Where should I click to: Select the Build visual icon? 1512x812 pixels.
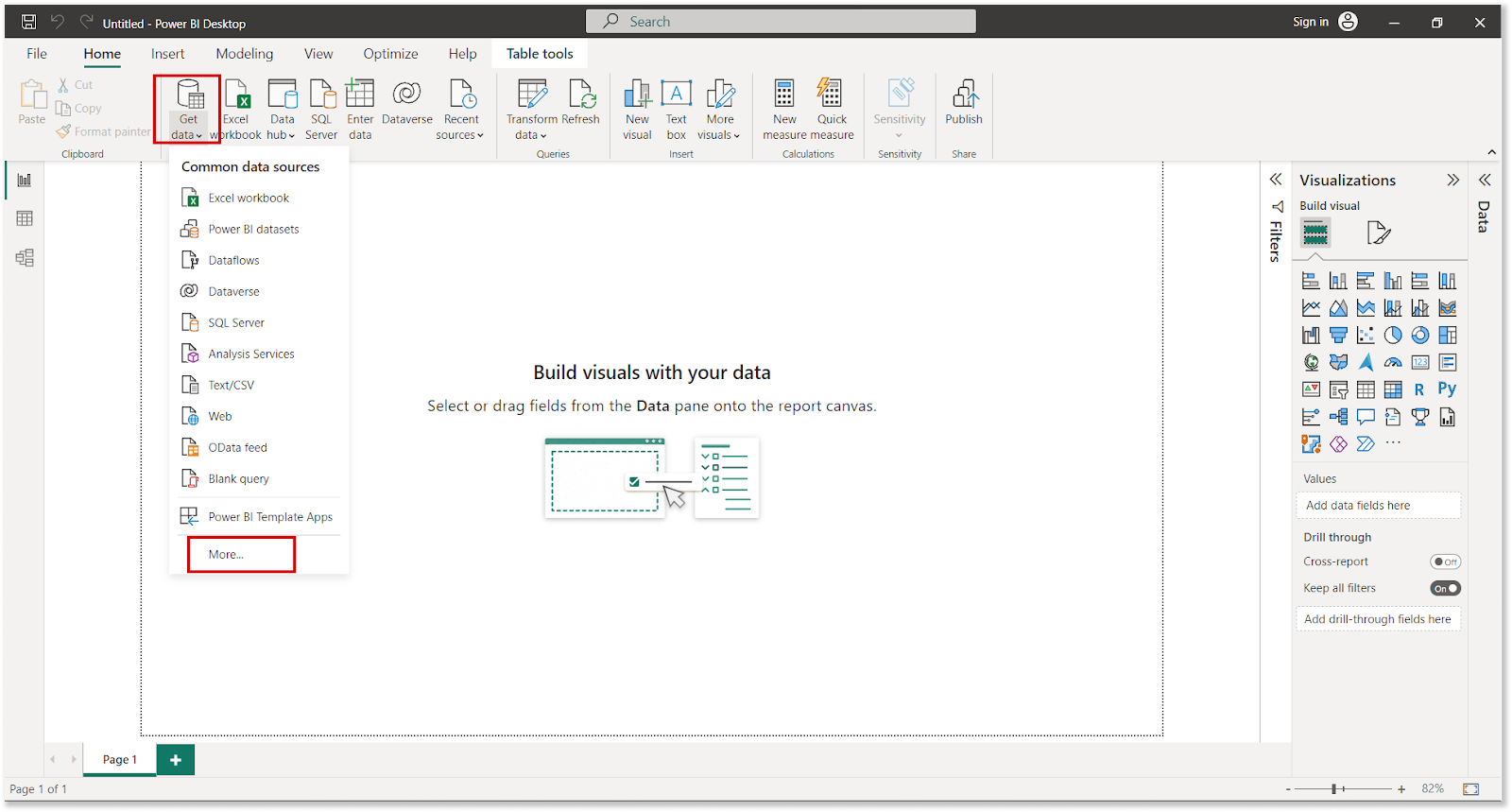(x=1315, y=232)
